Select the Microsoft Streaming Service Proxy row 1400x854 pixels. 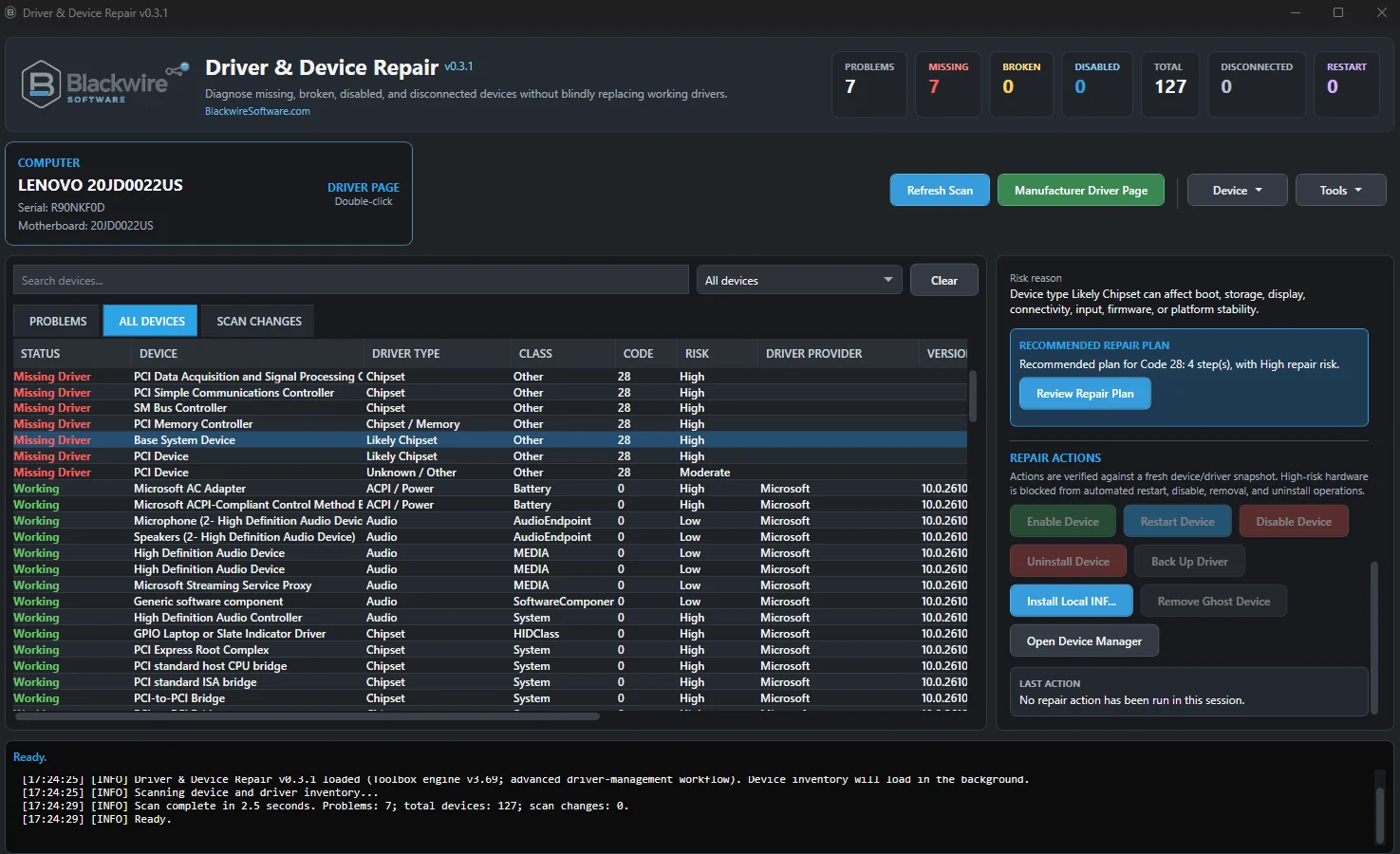pos(490,585)
